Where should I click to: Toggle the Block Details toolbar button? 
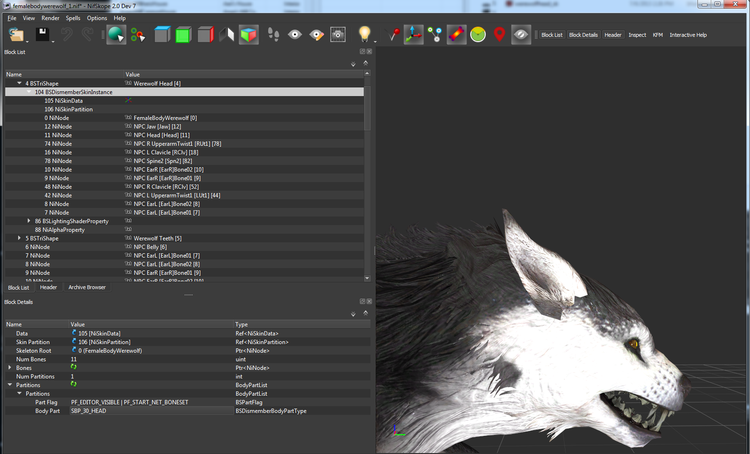[x=583, y=35]
